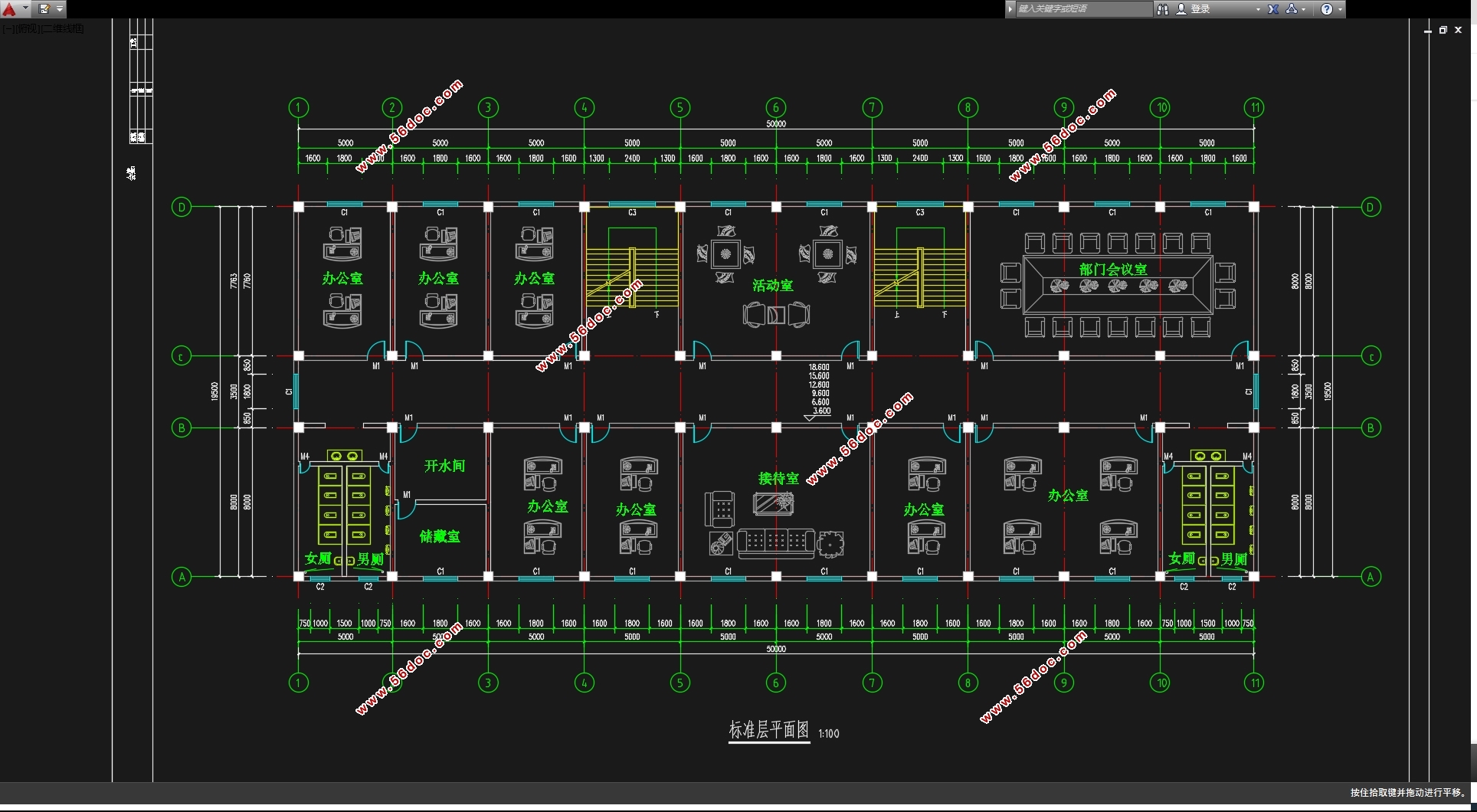Open the sign-in dropdown arrow
1477x812 pixels.
[x=1258, y=9]
